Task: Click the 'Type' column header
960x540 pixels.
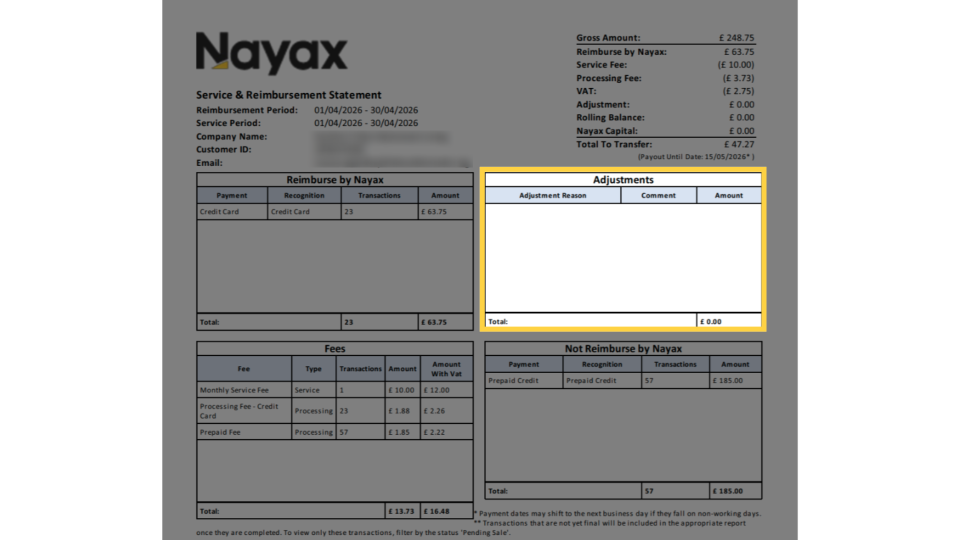Action: coord(313,369)
